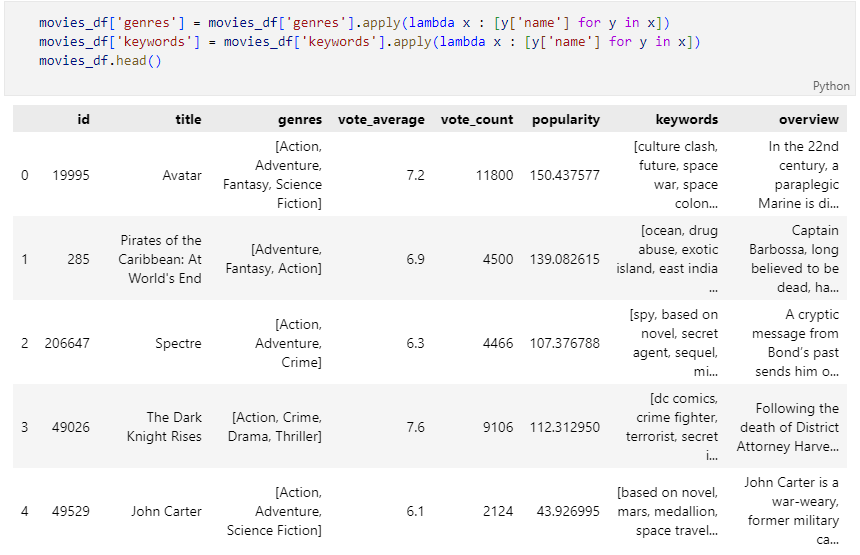Select John Carter's genres cell ending 'Science Fiction]'
The image size is (860, 555).
coord(274,511)
